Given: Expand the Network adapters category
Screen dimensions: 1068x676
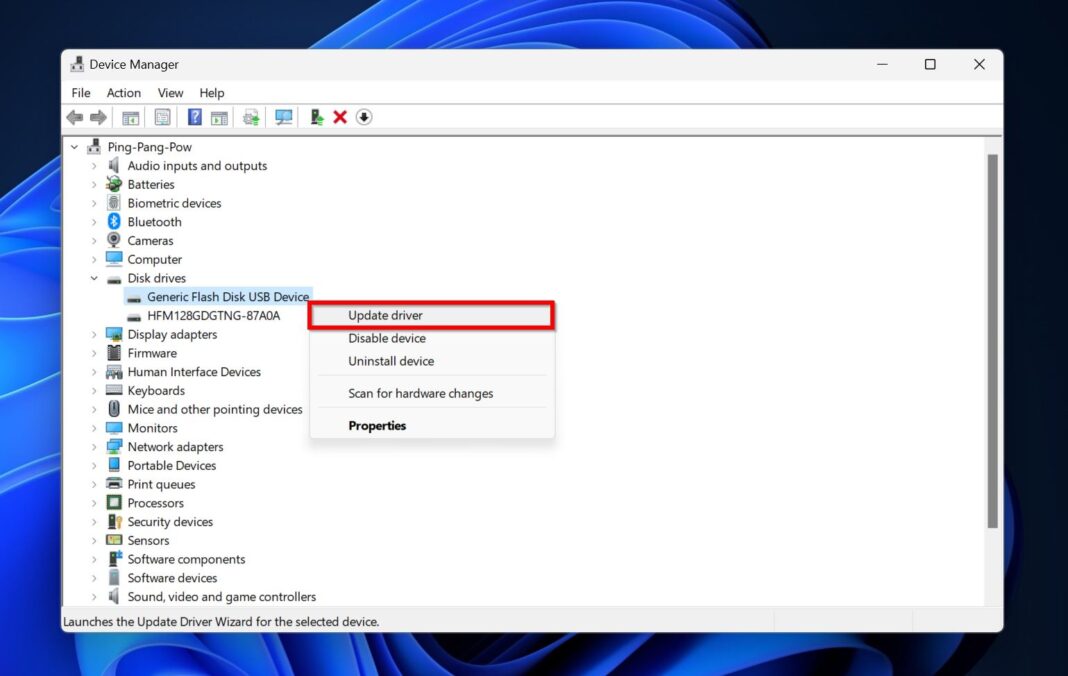Looking at the screenshot, I should click(93, 446).
